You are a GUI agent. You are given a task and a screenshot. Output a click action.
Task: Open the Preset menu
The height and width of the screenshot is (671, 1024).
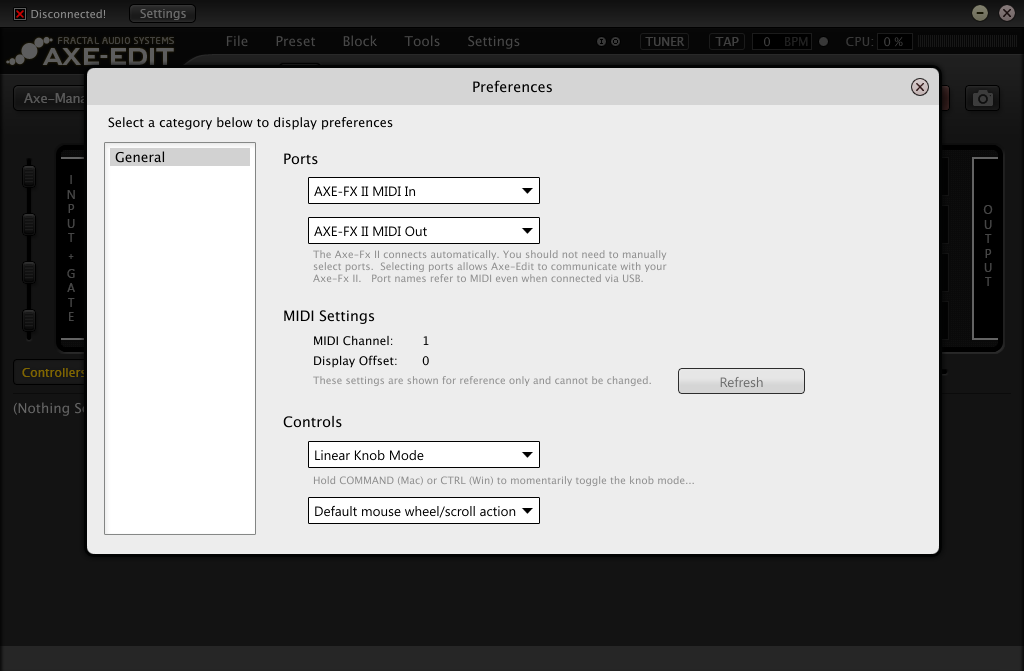tap(295, 41)
